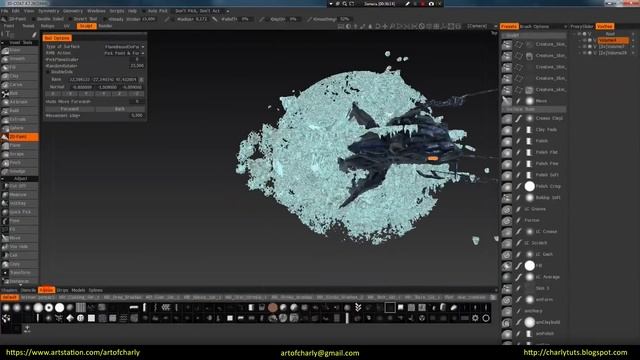Image resolution: width=640 pixels, height=360 pixels.
Task: Switch to the Retopo room tab
Action: click(x=47, y=26)
